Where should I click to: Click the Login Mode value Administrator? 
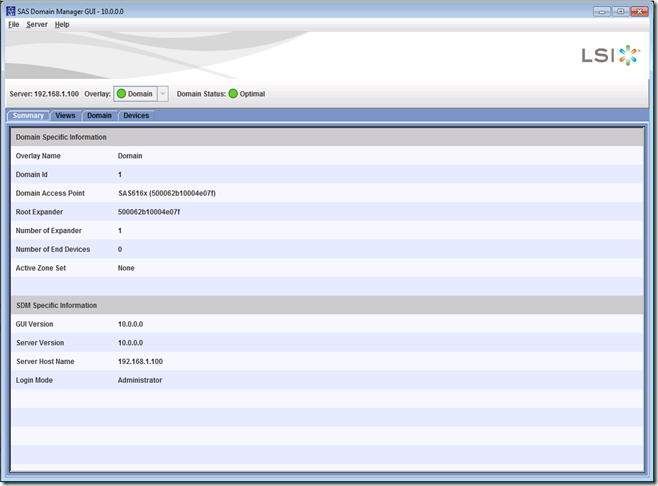coord(140,380)
